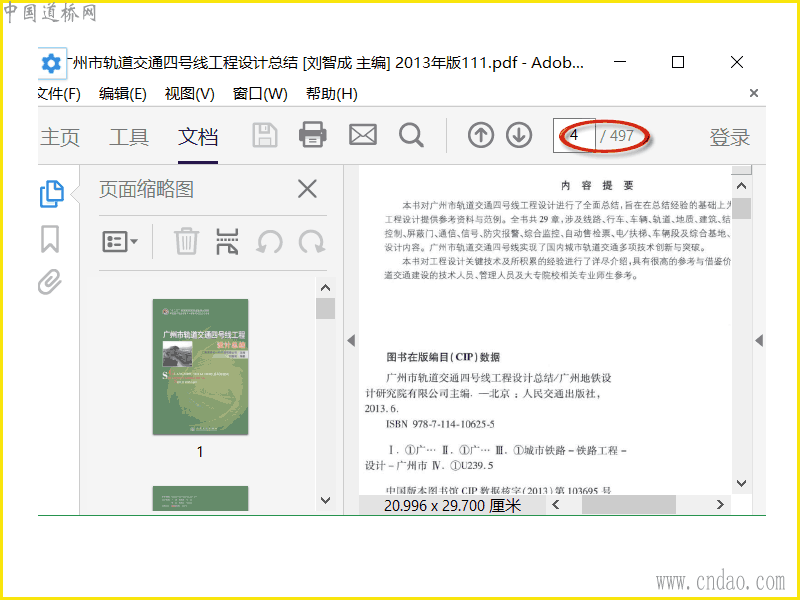Click the document vertical scroll up arrow
800x600 pixels.
[x=741, y=186]
